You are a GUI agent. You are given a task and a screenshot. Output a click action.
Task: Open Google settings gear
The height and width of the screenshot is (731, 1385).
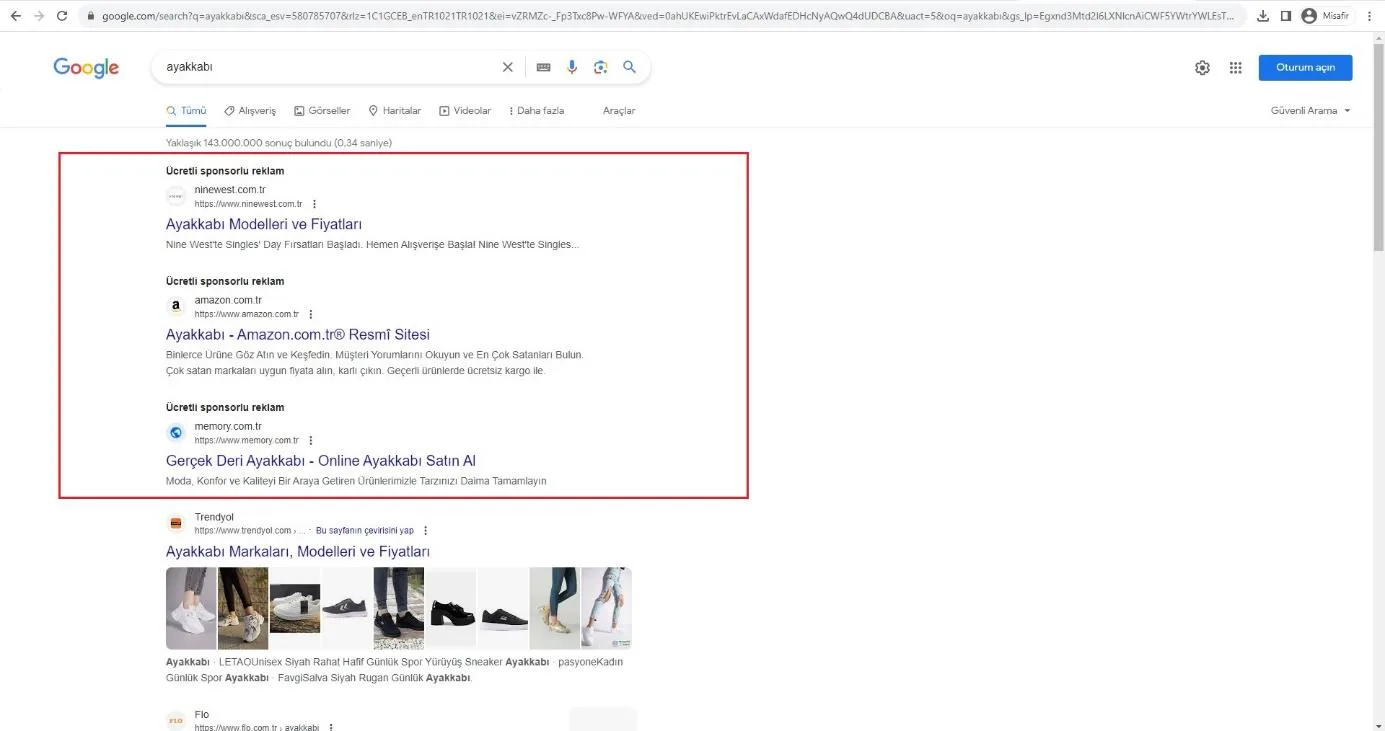(x=1202, y=68)
